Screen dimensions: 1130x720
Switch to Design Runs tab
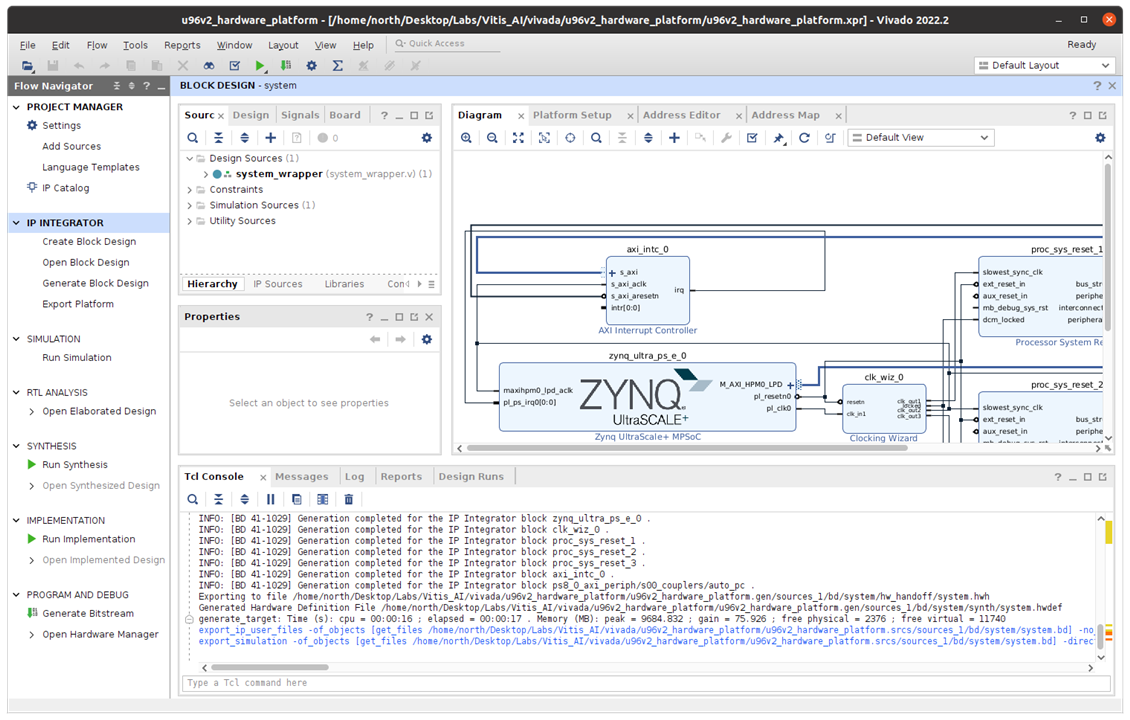coord(471,476)
